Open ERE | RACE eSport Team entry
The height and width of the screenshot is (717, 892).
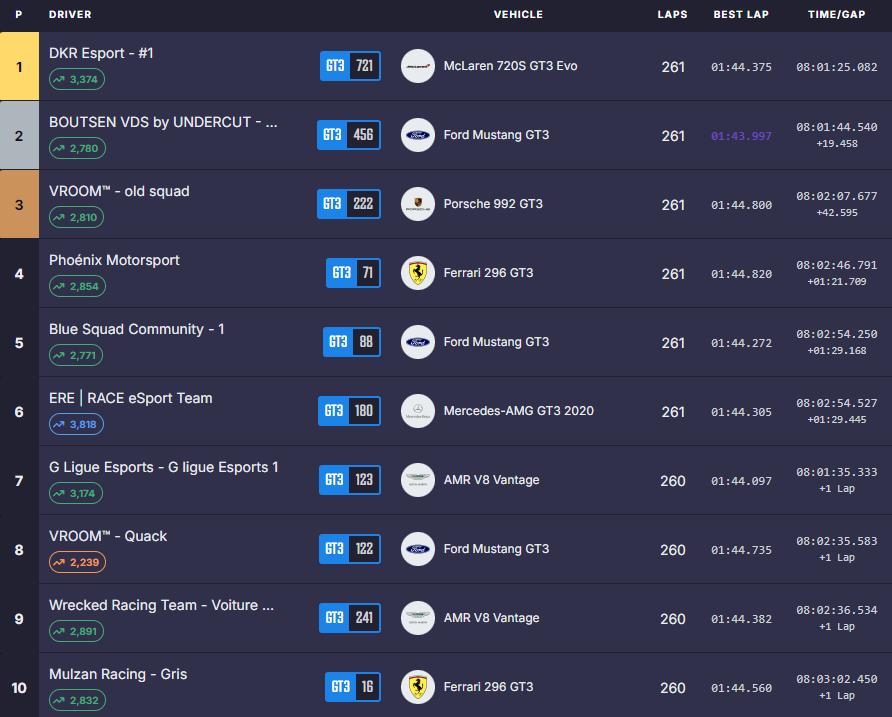130,398
